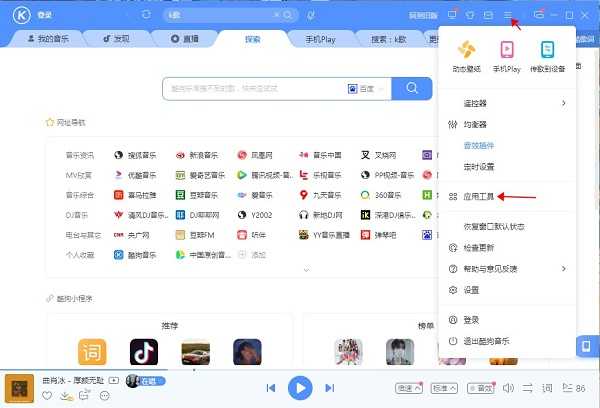Skip to the previous track

(271, 388)
